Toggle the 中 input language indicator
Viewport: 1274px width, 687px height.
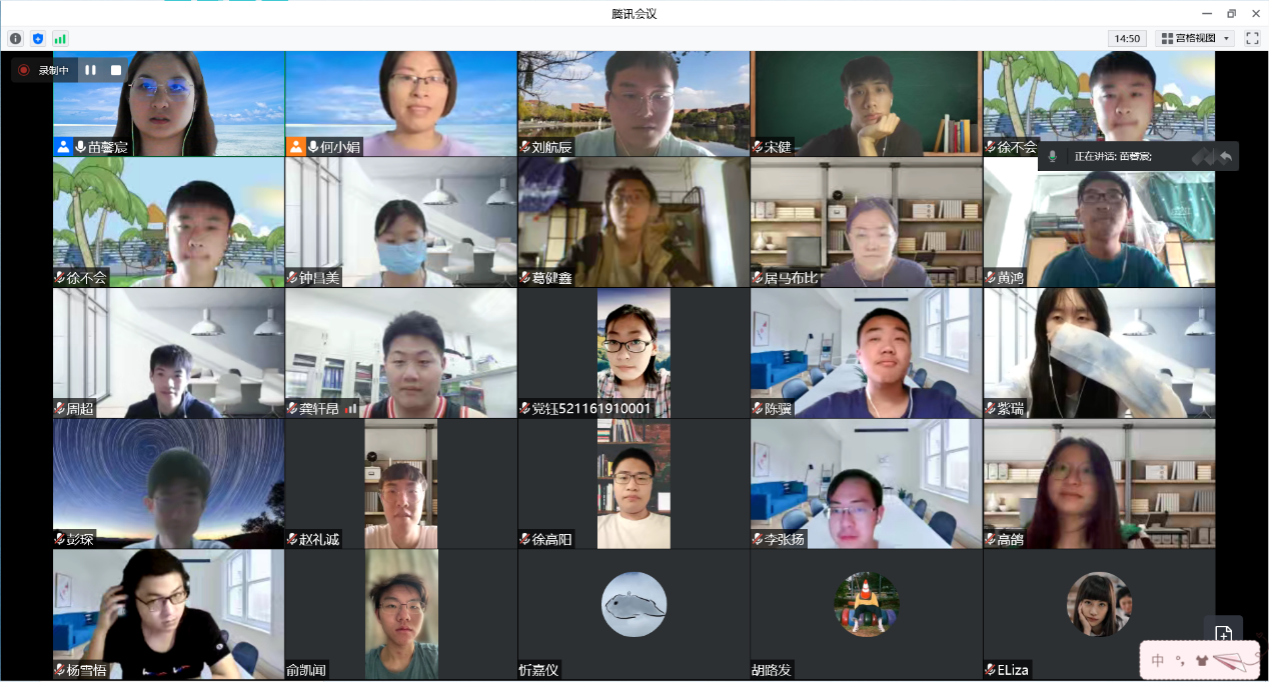pos(1158,661)
